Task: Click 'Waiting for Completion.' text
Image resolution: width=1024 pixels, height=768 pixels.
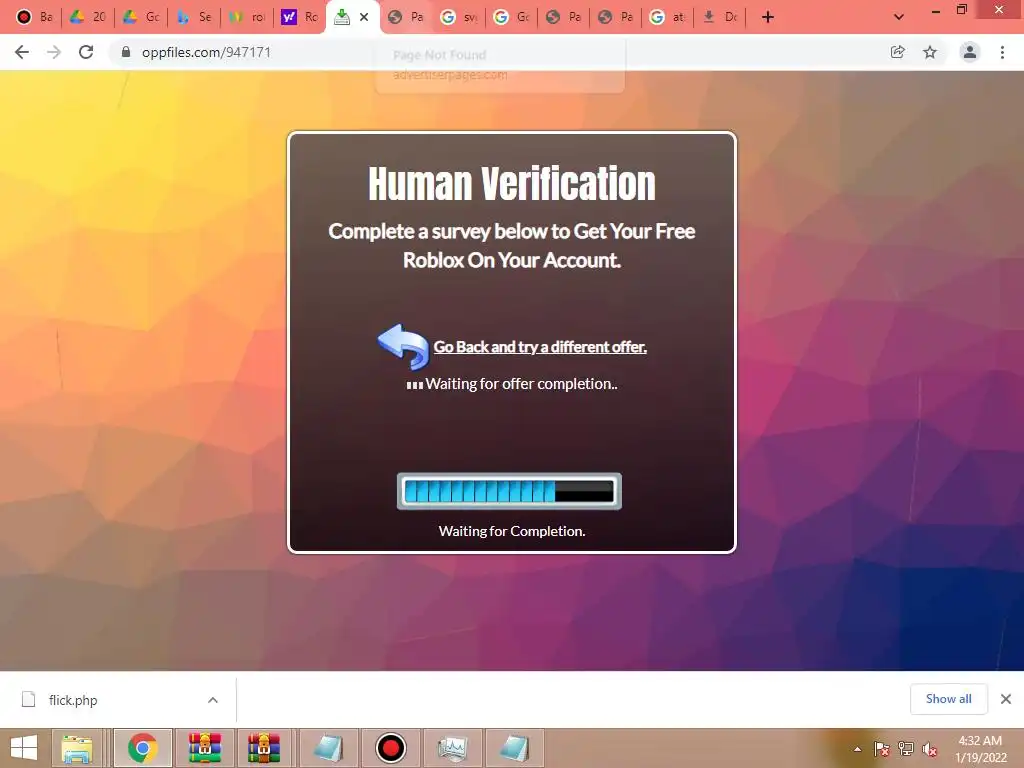Action: (x=512, y=531)
